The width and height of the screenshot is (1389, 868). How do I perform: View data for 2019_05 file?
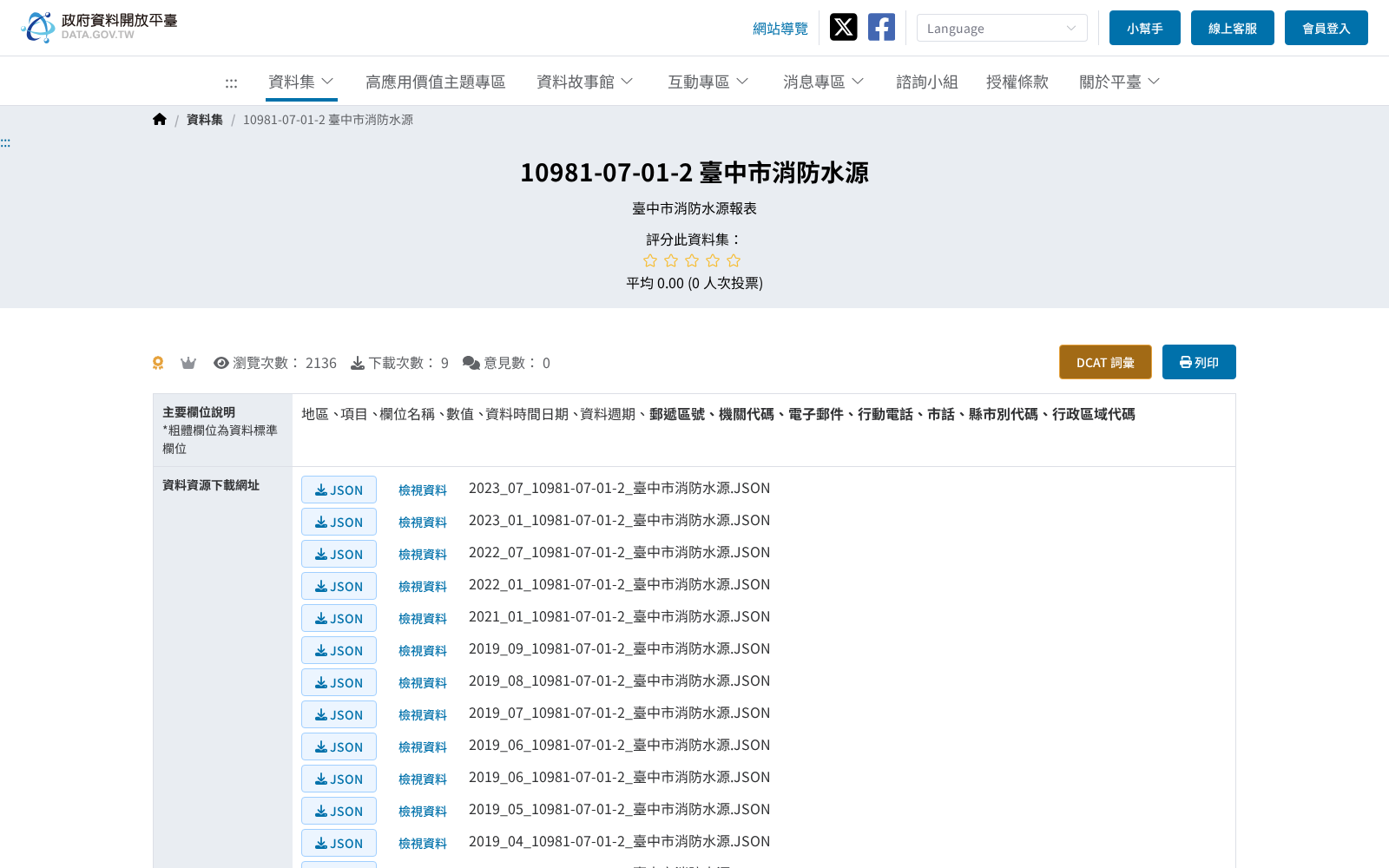pyautogui.click(x=423, y=812)
